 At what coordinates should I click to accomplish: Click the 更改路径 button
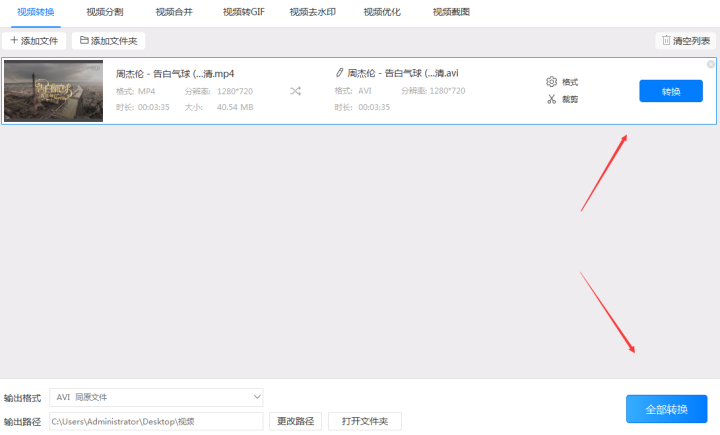click(295, 421)
